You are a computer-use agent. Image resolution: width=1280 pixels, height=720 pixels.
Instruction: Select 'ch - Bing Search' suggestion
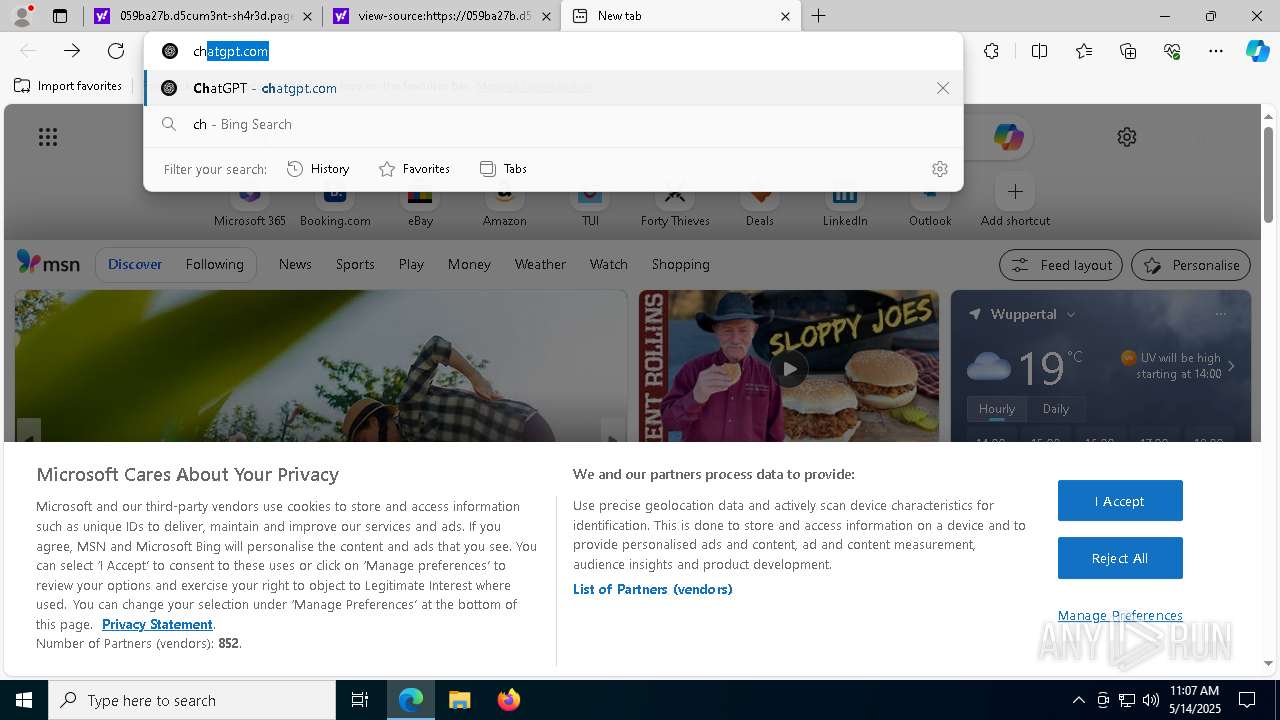[x=553, y=124]
